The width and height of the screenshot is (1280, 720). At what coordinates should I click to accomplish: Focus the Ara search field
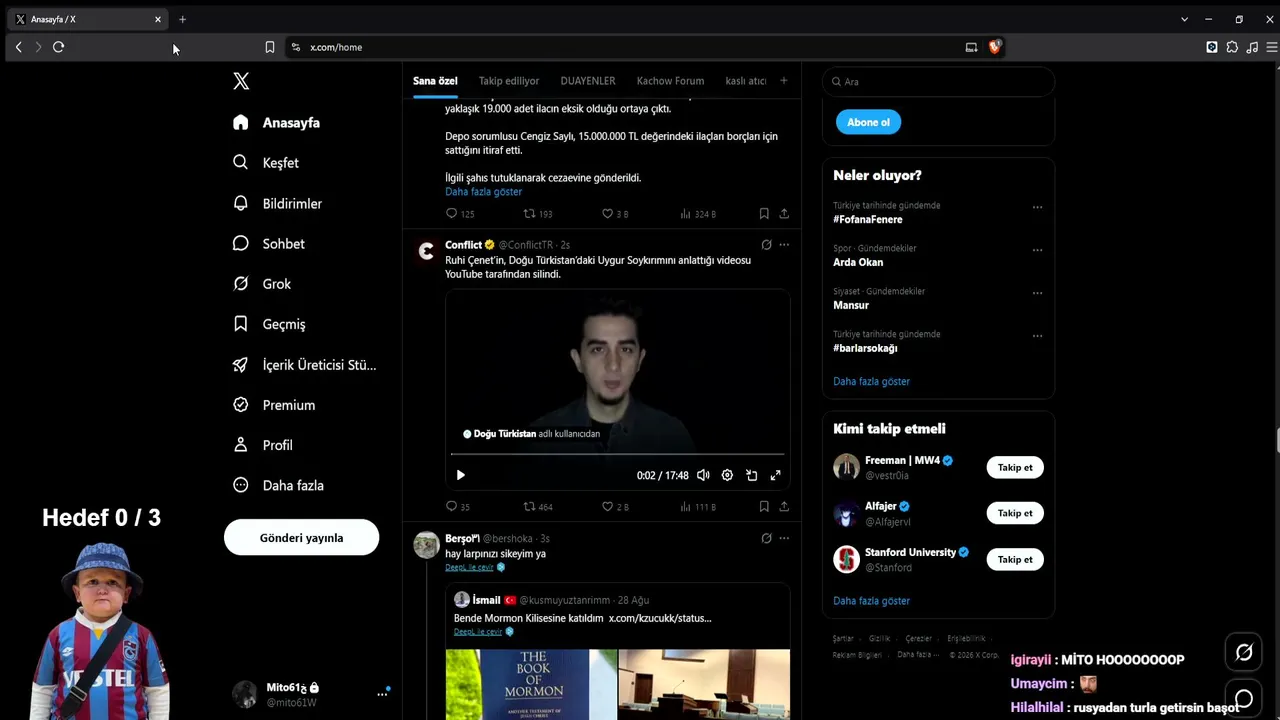pos(938,81)
